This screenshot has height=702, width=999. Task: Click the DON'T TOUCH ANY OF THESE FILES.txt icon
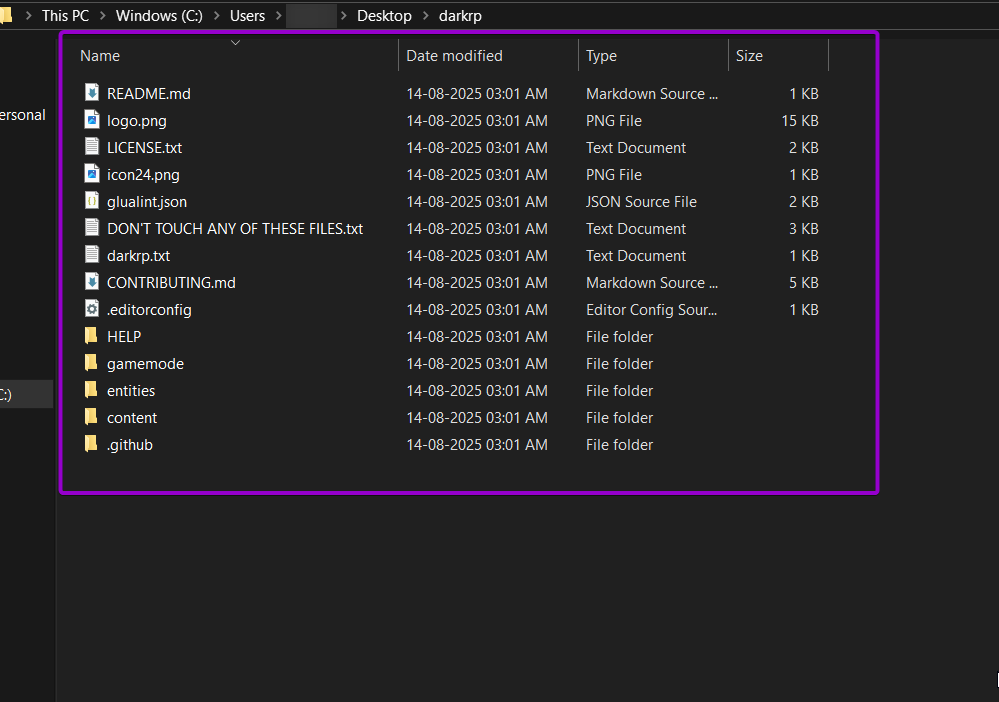click(x=92, y=227)
